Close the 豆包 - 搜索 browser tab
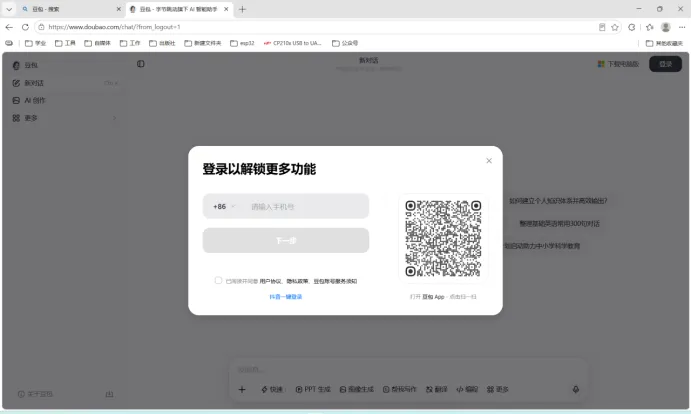 (x=118, y=9)
